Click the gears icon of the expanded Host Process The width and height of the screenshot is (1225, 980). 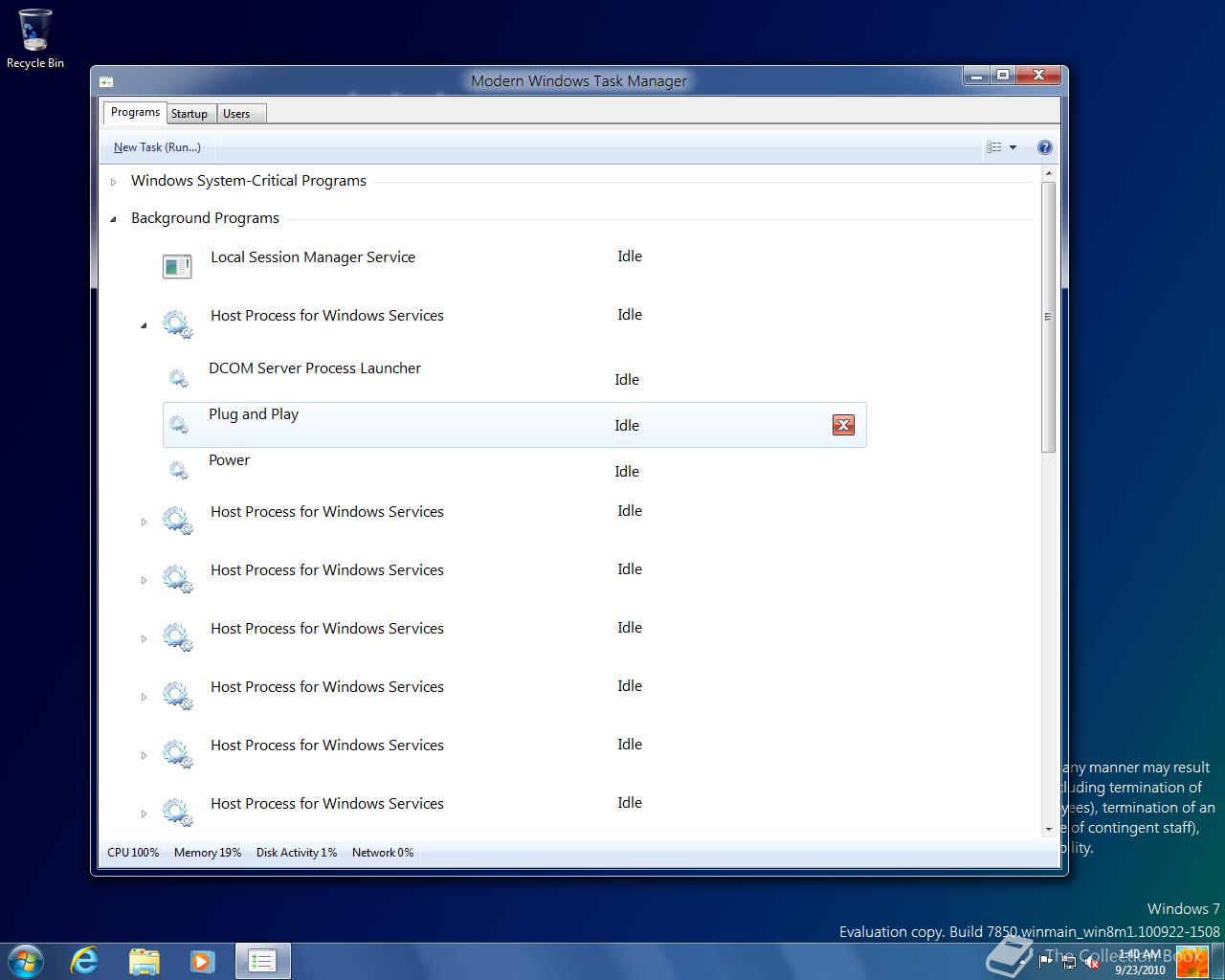click(x=178, y=324)
